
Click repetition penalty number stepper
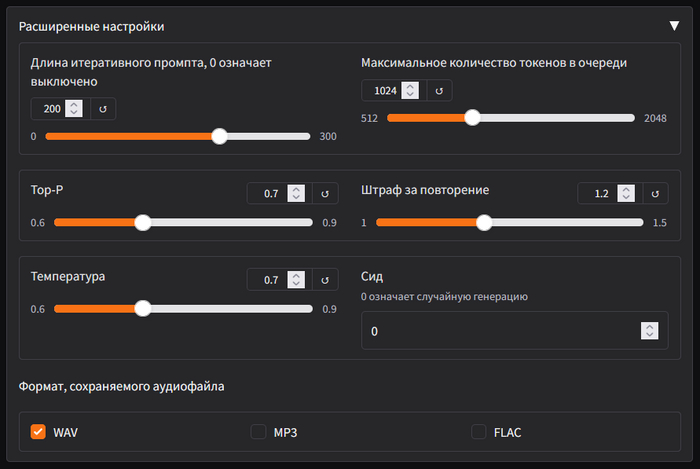(625, 194)
